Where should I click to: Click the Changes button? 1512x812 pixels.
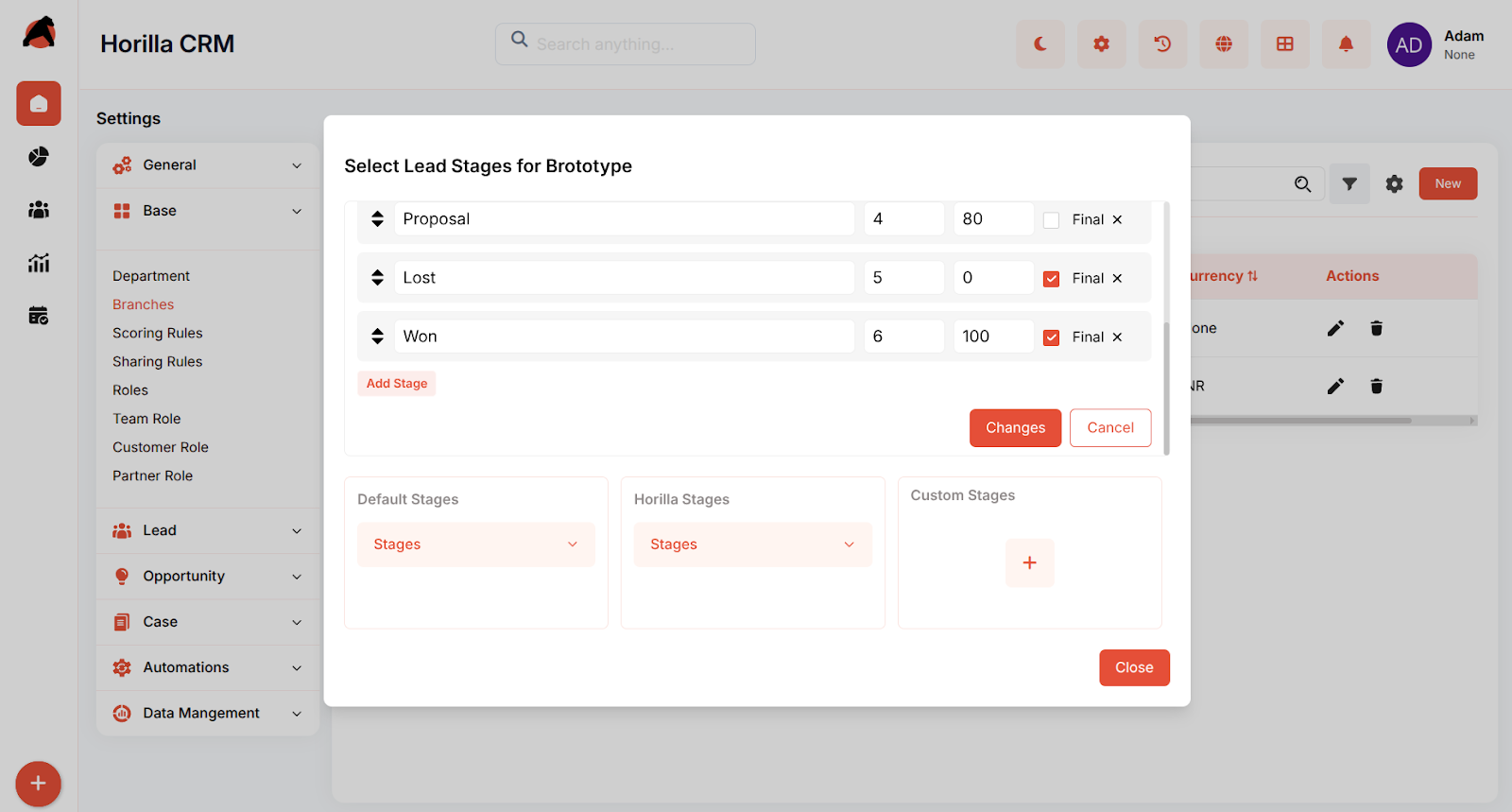pos(1016,428)
